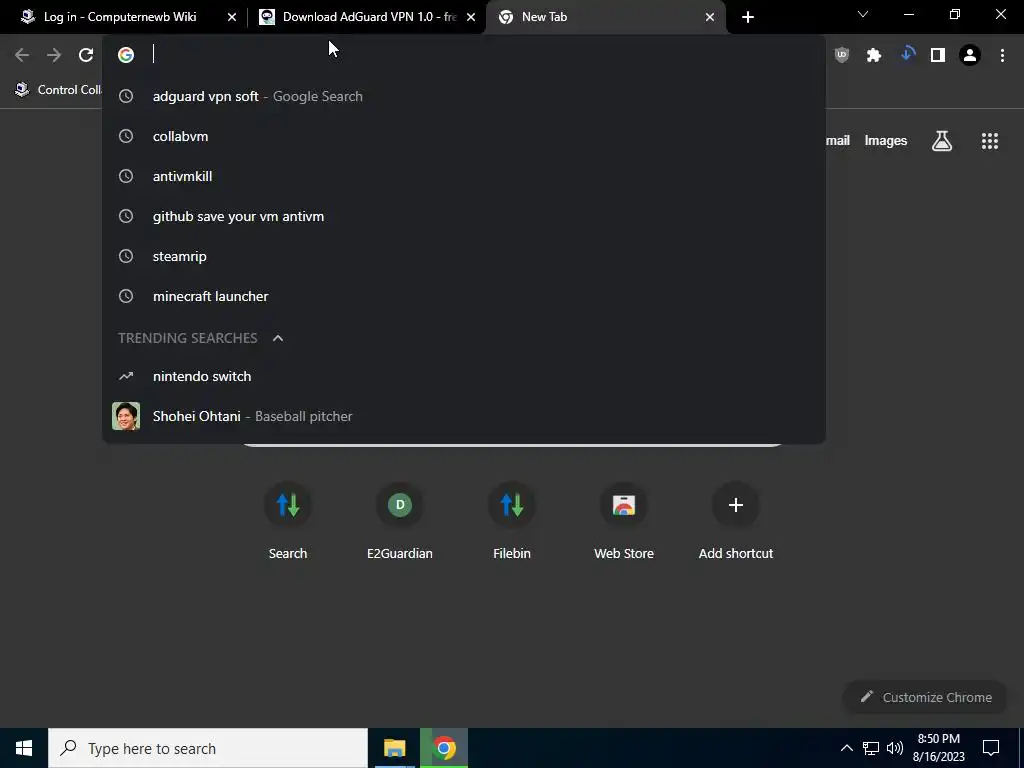Screen dimensions: 1024x768
Task: Open the Action Center notifications icon
Action: (x=991, y=748)
